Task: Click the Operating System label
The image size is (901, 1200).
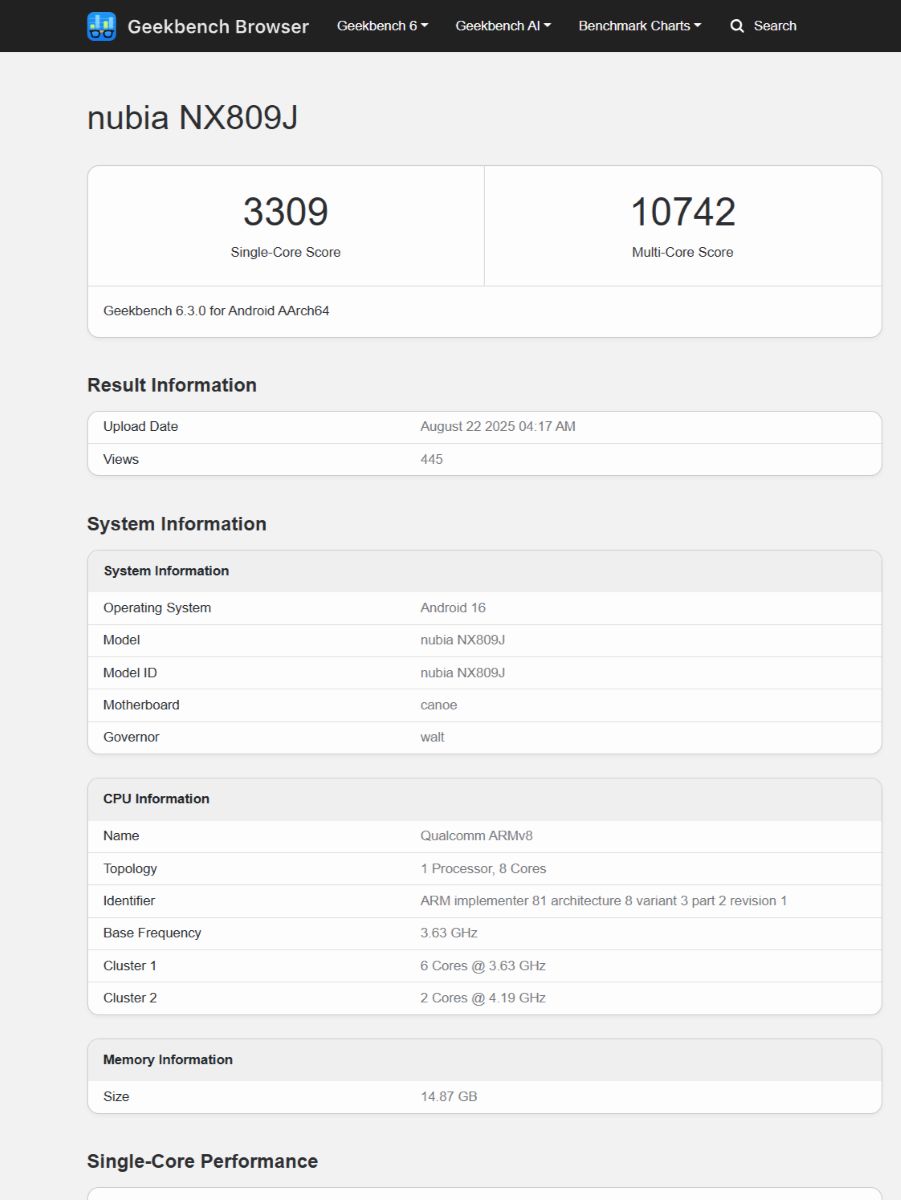Action: (157, 608)
